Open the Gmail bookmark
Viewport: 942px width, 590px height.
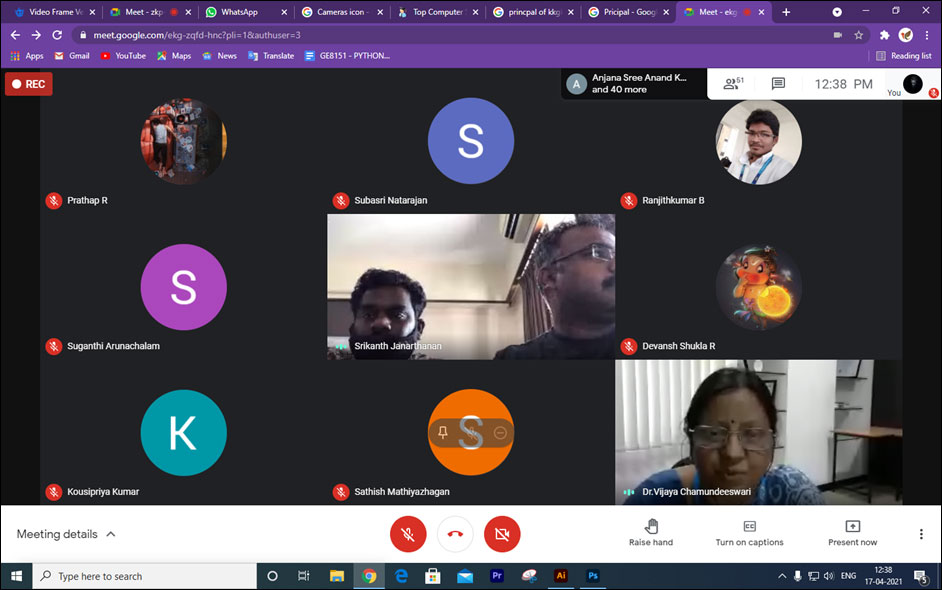coord(72,56)
